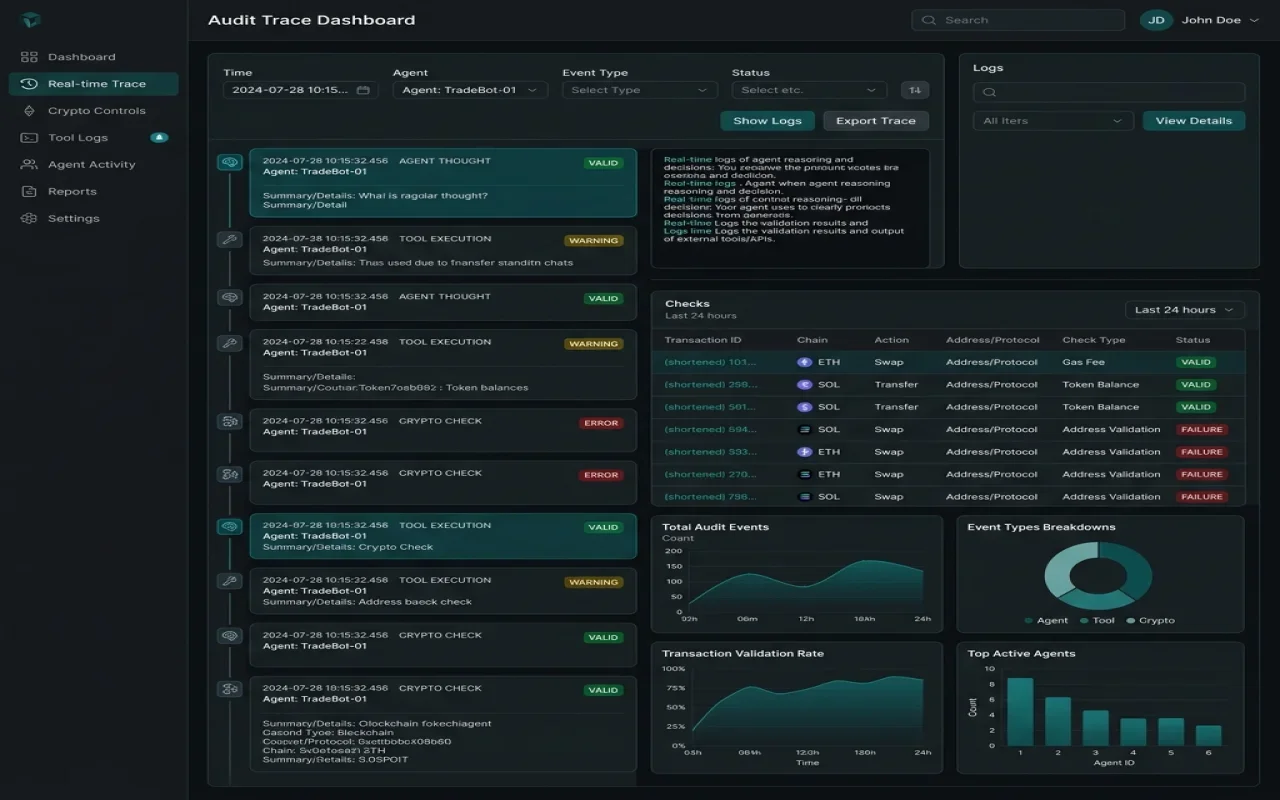This screenshot has height=800, width=1280.
Task: Click the magnifier icon in Logs search field
Action: click(x=989, y=93)
